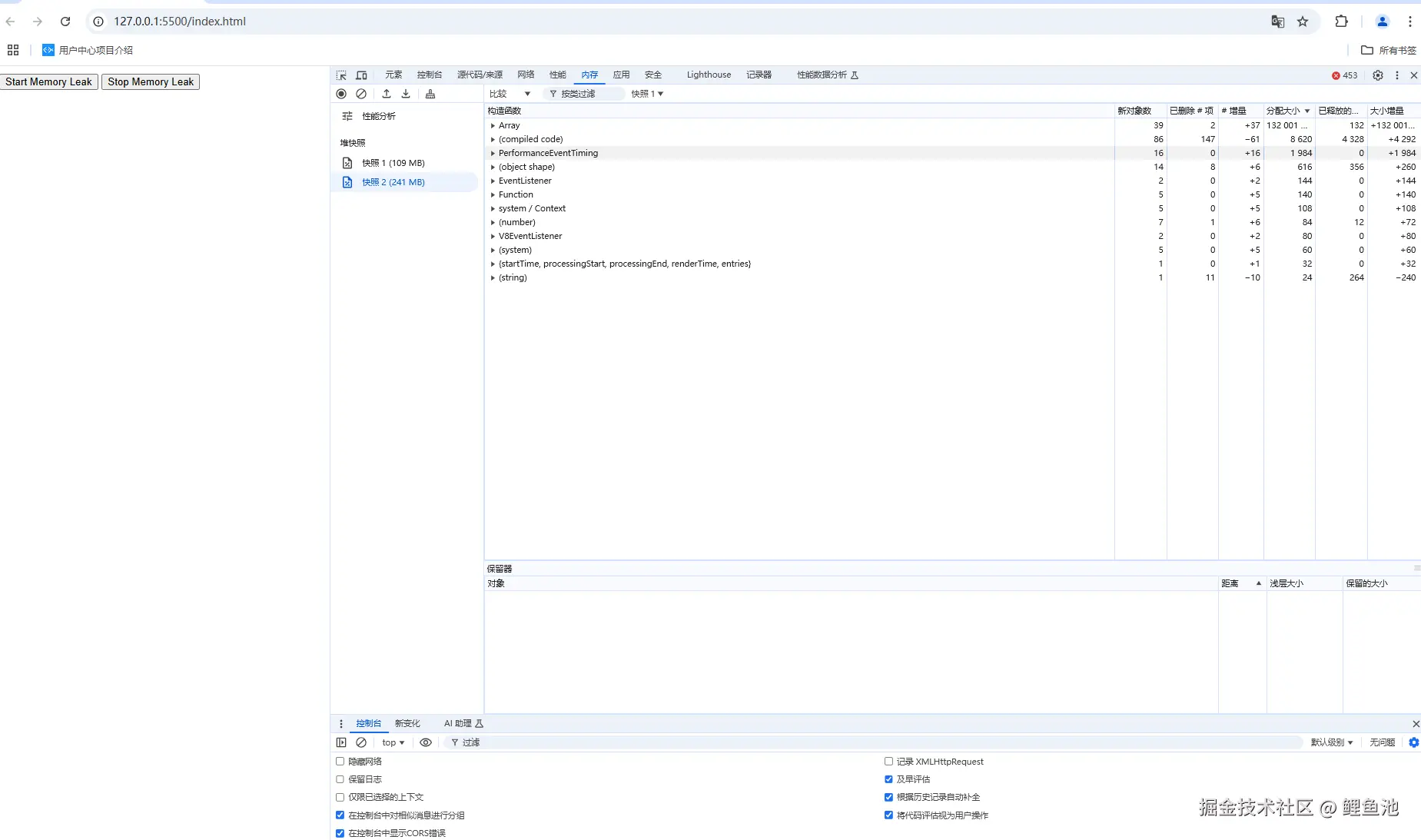Image resolution: width=1421 pixels, height=840 pixels.
Task: Open 用户中心项目介绍 bookmark
Action: tap(88, 50)
